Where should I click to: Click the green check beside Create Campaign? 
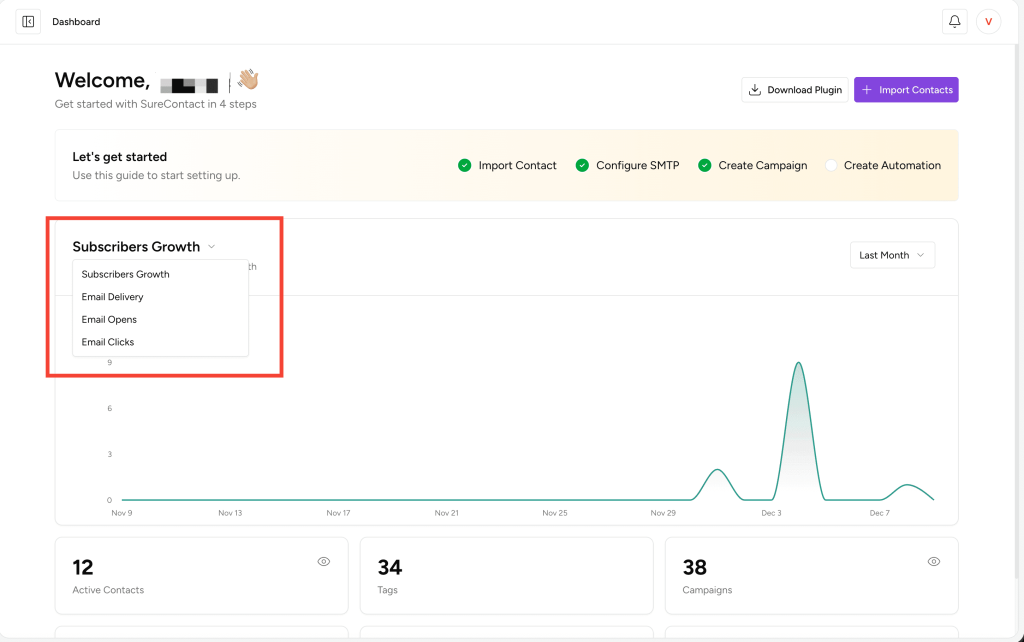[704, 166]
